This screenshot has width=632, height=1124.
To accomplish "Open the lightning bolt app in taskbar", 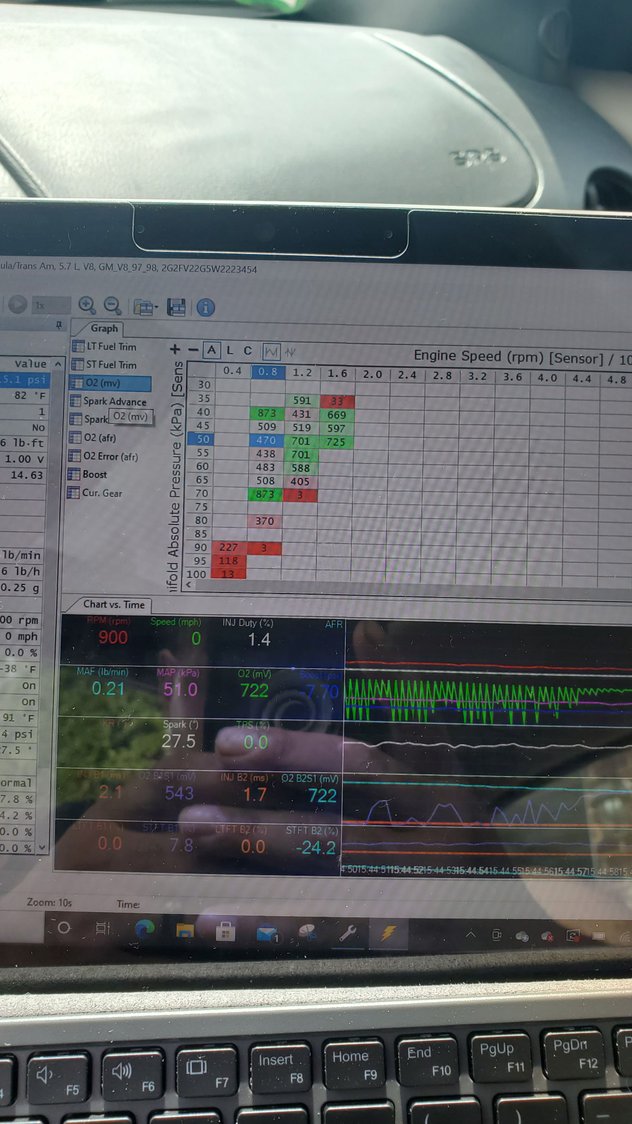I will (x=385, y=933).
